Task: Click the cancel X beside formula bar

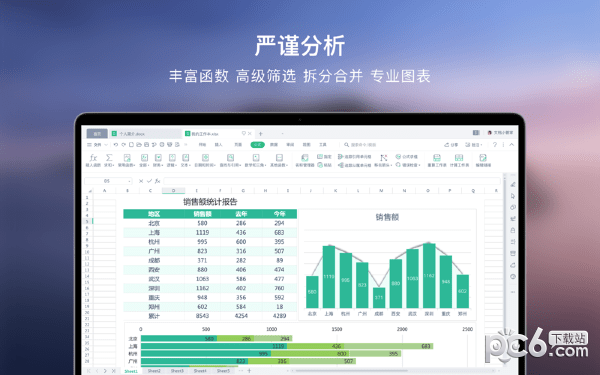Action: coord(141,181)
